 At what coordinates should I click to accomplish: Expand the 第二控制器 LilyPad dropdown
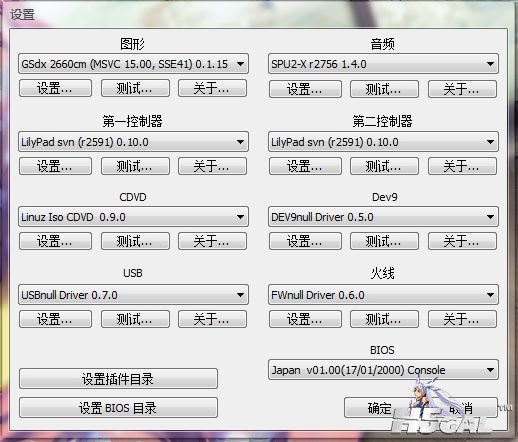point(383,142)
